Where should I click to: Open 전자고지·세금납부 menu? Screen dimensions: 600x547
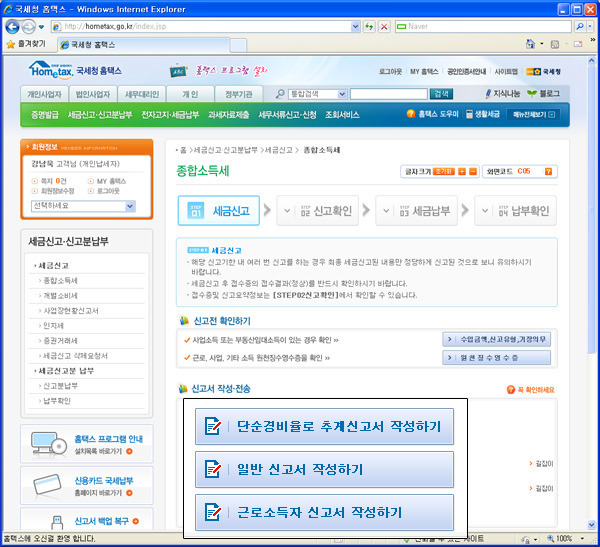click(170, 114)
